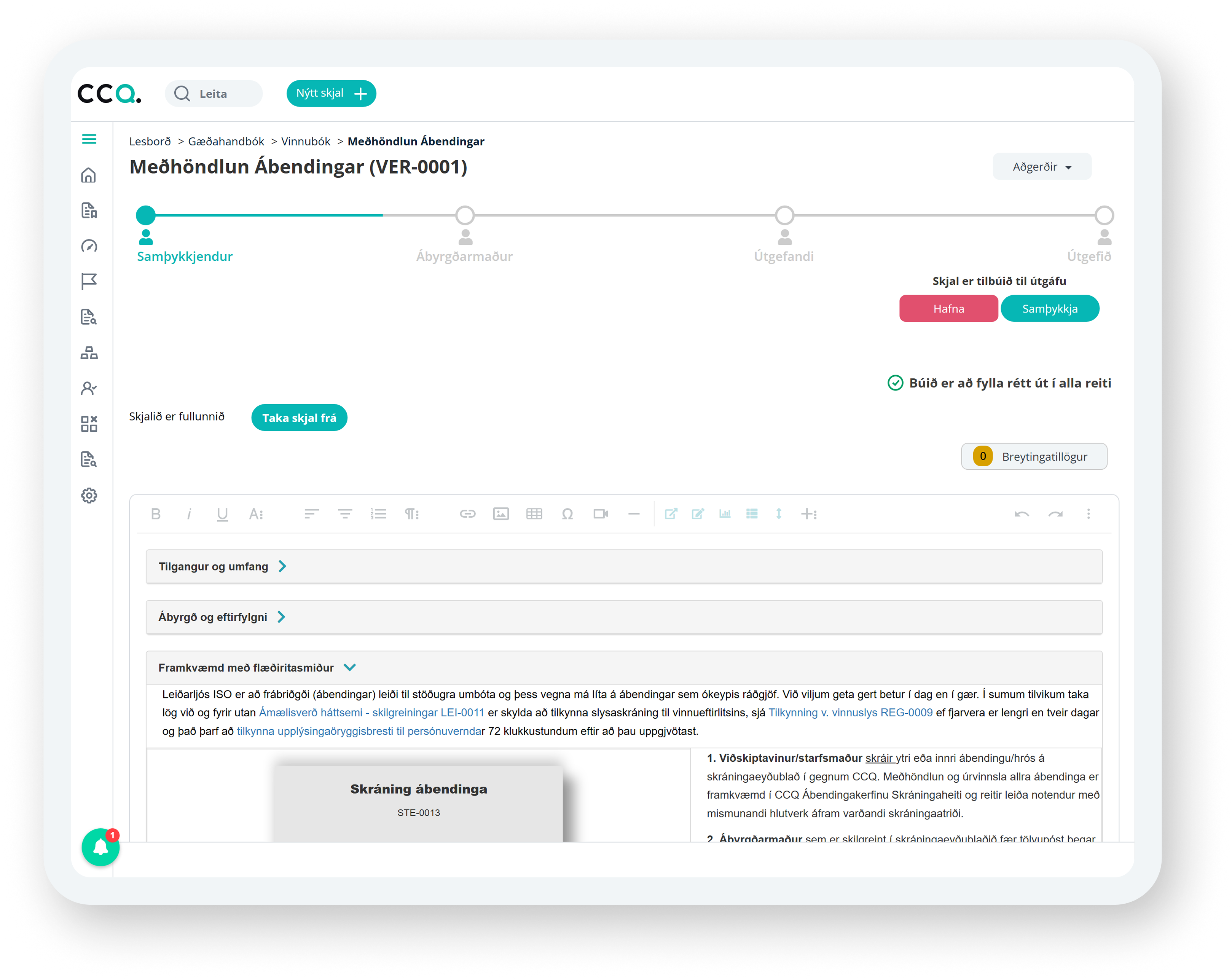
Task: Click the insert image toolbar icon
Action: pos(500,514)
